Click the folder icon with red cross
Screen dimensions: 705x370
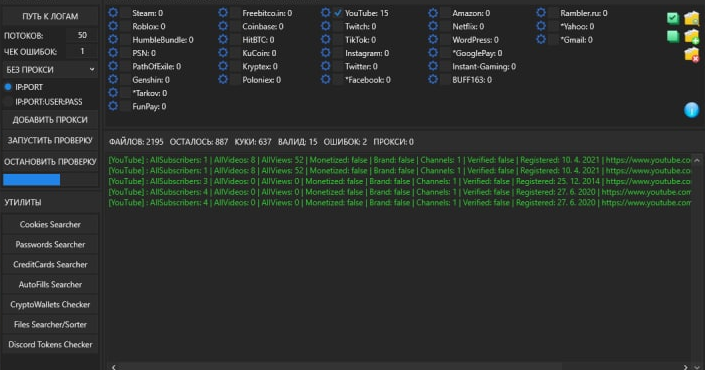[692, 55]
